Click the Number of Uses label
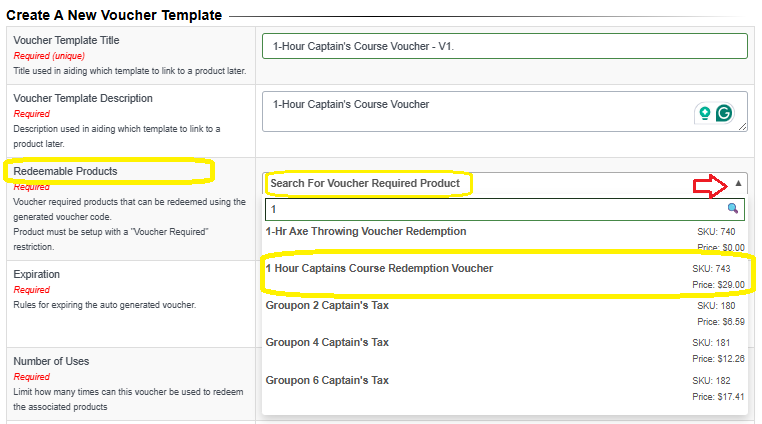 pyautogui.click(x=51, y=361)
